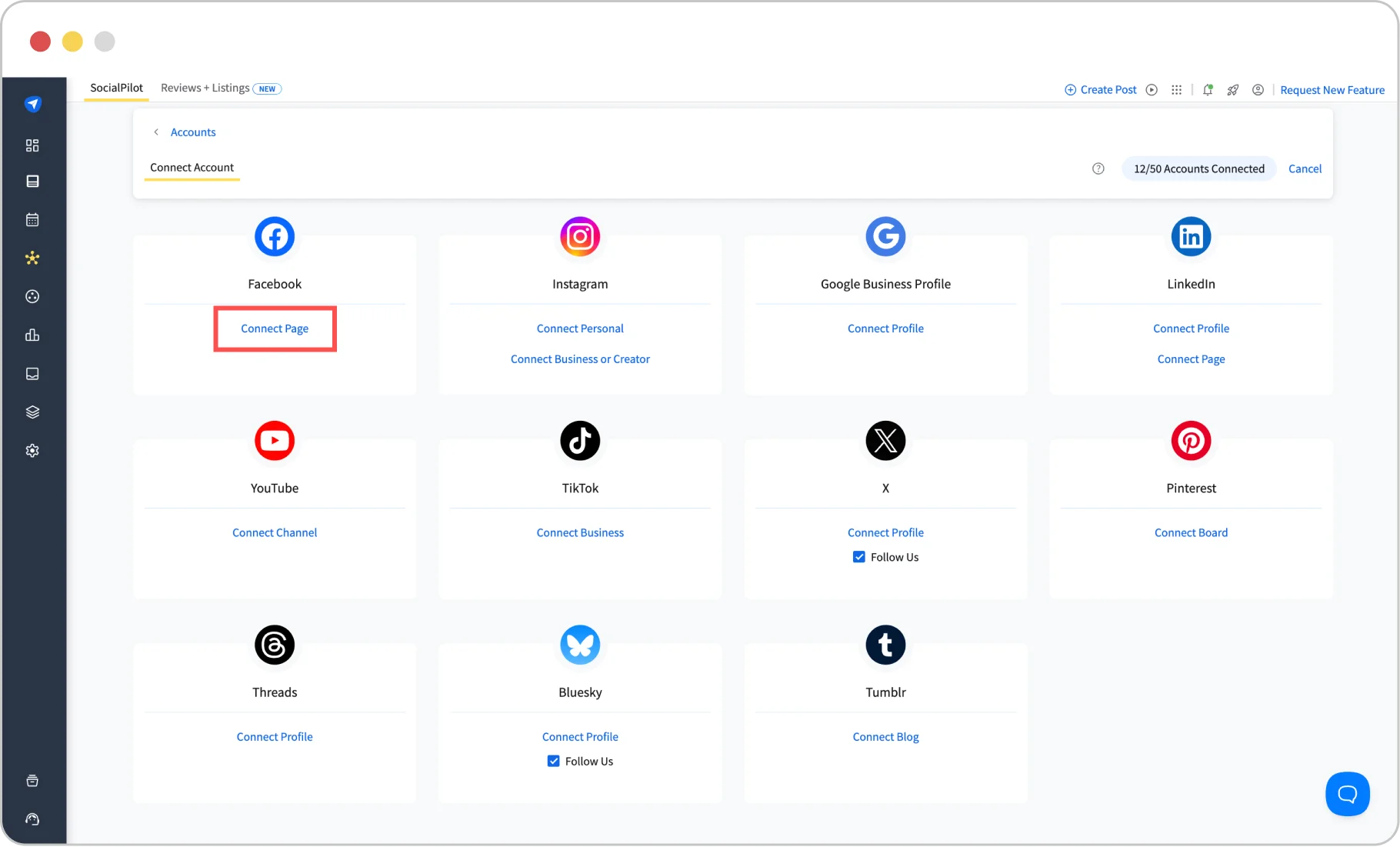Open your account profile icon

tap(1258, 89)
